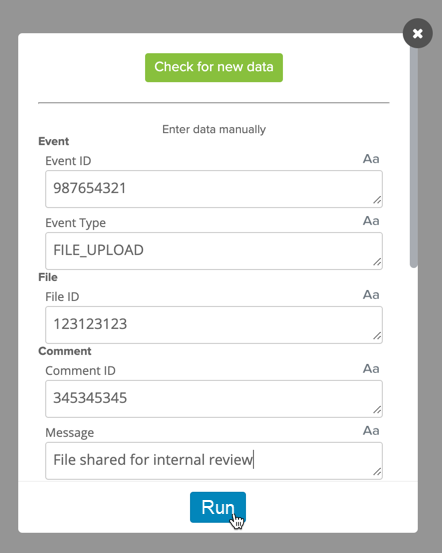The width and height of the screenshot is (442, 553).
Task: Click the resize grip on File ID field
Action: click(377, 336)
